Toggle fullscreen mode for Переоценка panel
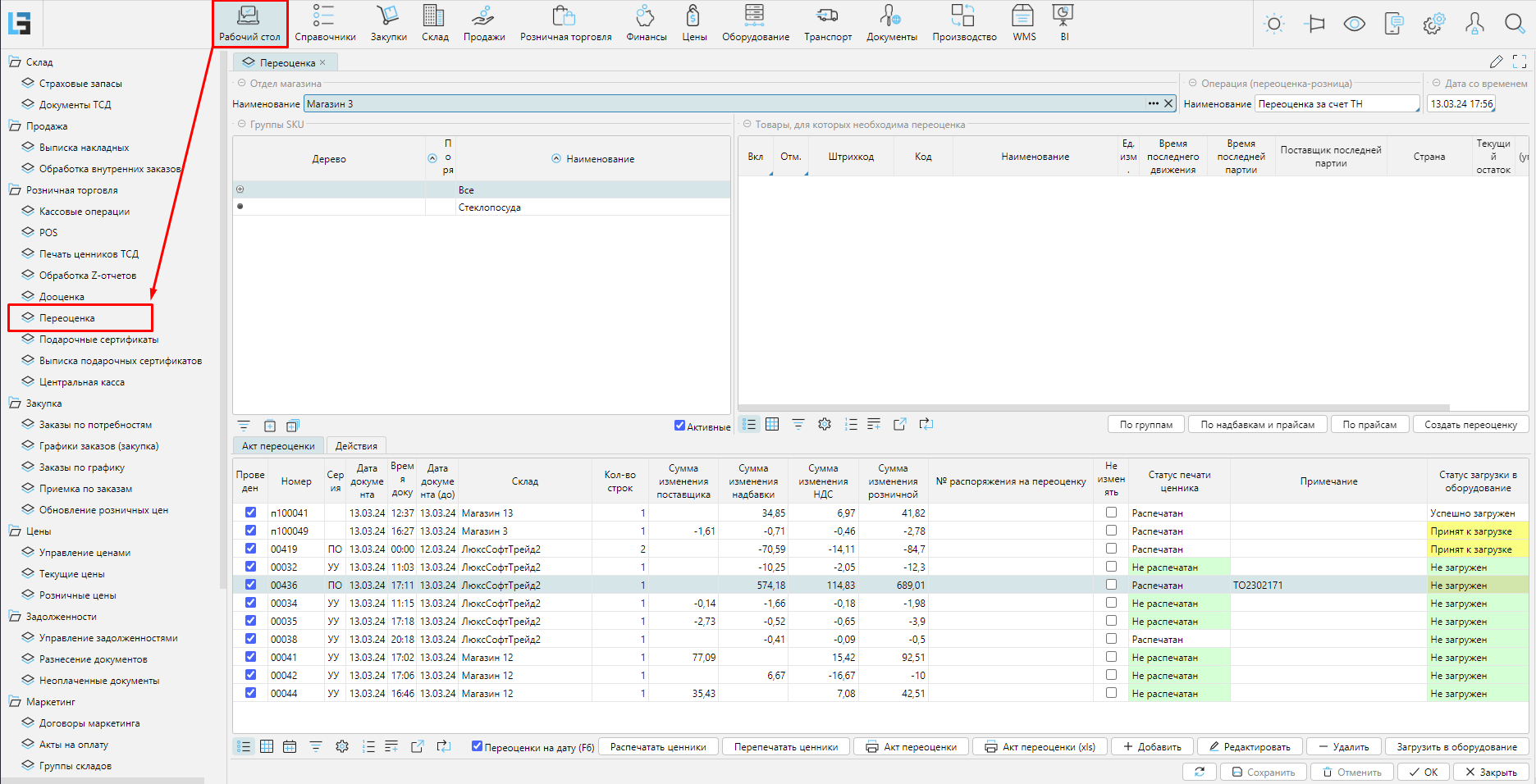 tap(1519, 62)
